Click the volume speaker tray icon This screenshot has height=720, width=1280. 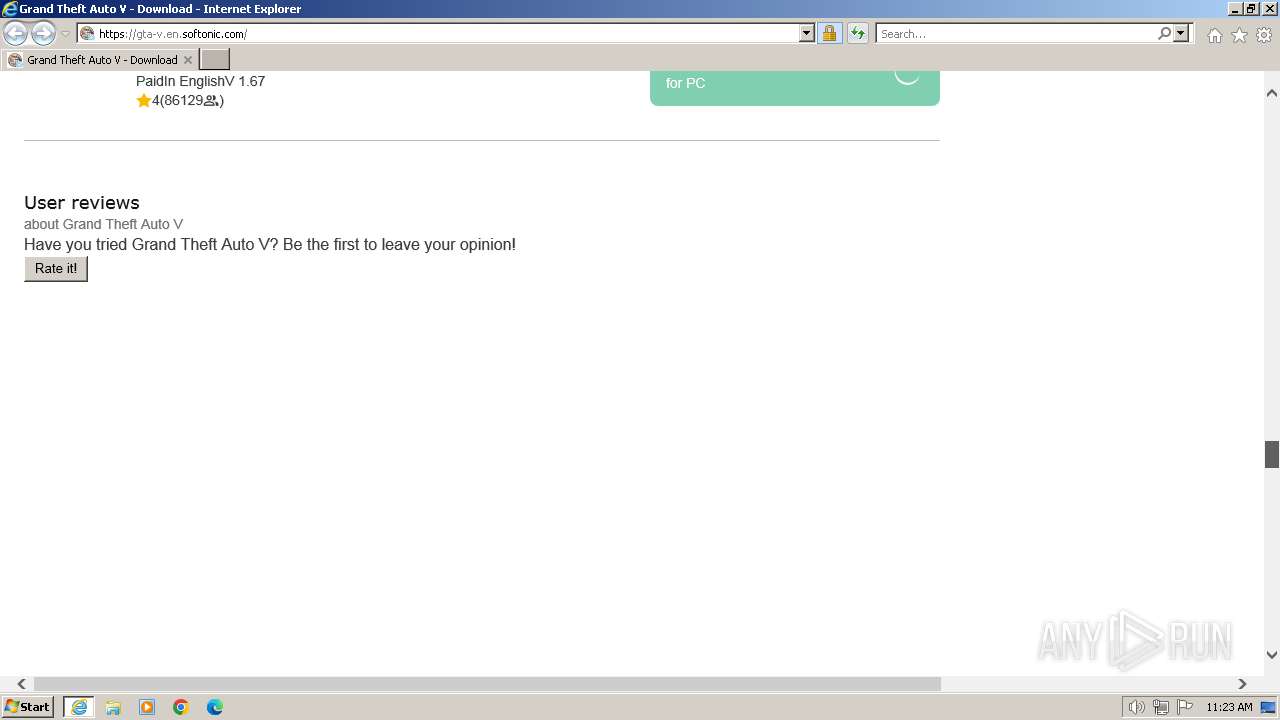[1136, 707]
